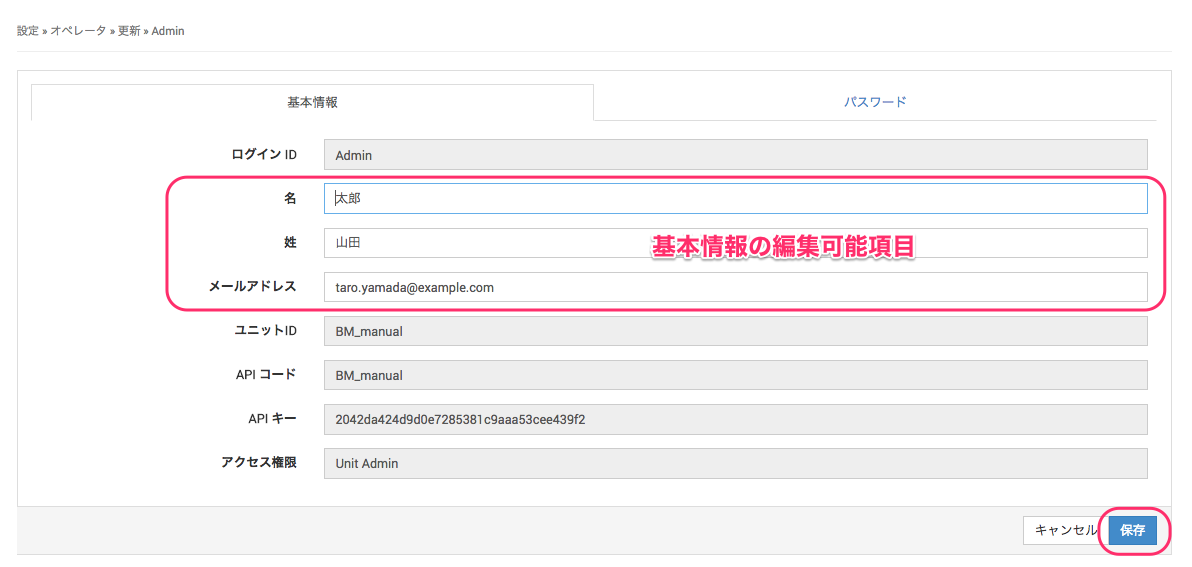This screenshot has height=567, width=1192.
Task: Click the 姓 field containing 山田
Action: [x=735, y=243]
